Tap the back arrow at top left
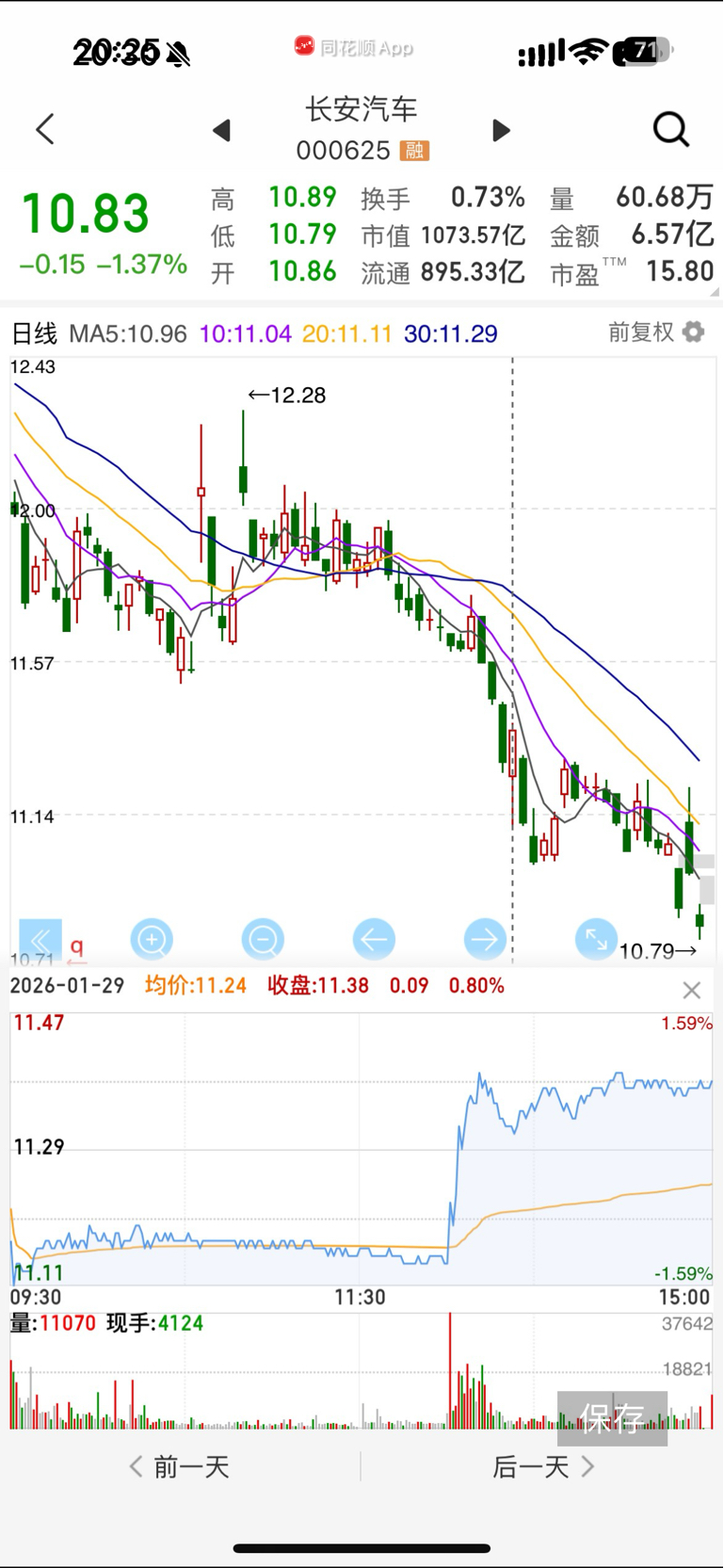This screenshot has height=1568, width=724. 45,129
